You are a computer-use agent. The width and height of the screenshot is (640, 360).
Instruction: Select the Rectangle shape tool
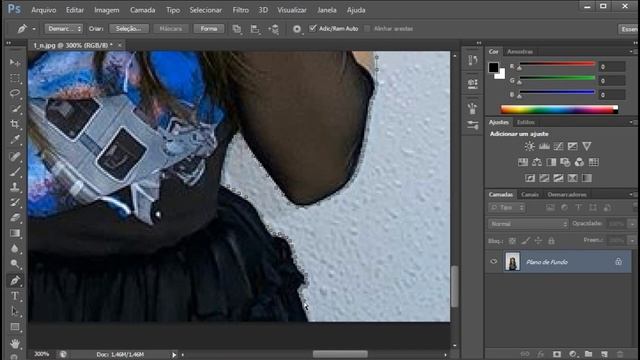pyautogui.click(x=15, y=327)
